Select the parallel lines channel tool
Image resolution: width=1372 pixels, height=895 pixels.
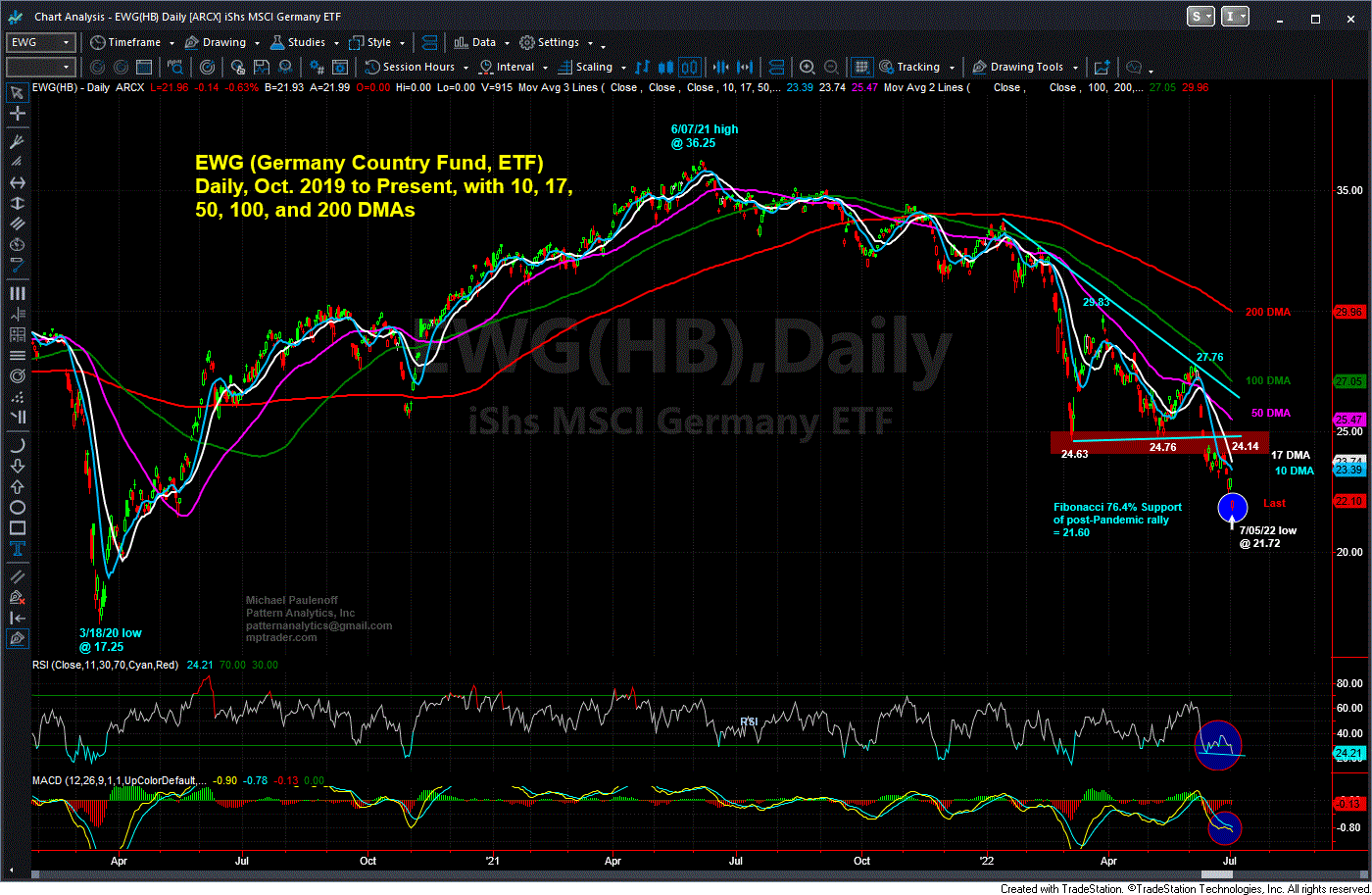click(17, 223)
